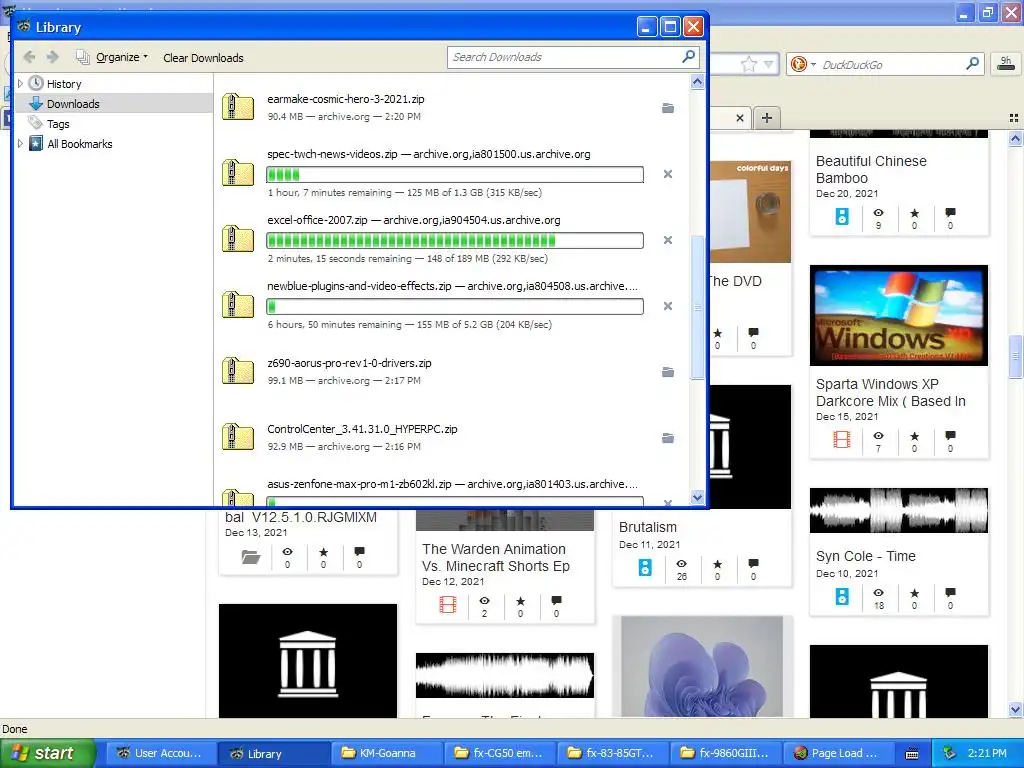Switch to fx-83-85GT... taskbar folder

pos(613,753)
